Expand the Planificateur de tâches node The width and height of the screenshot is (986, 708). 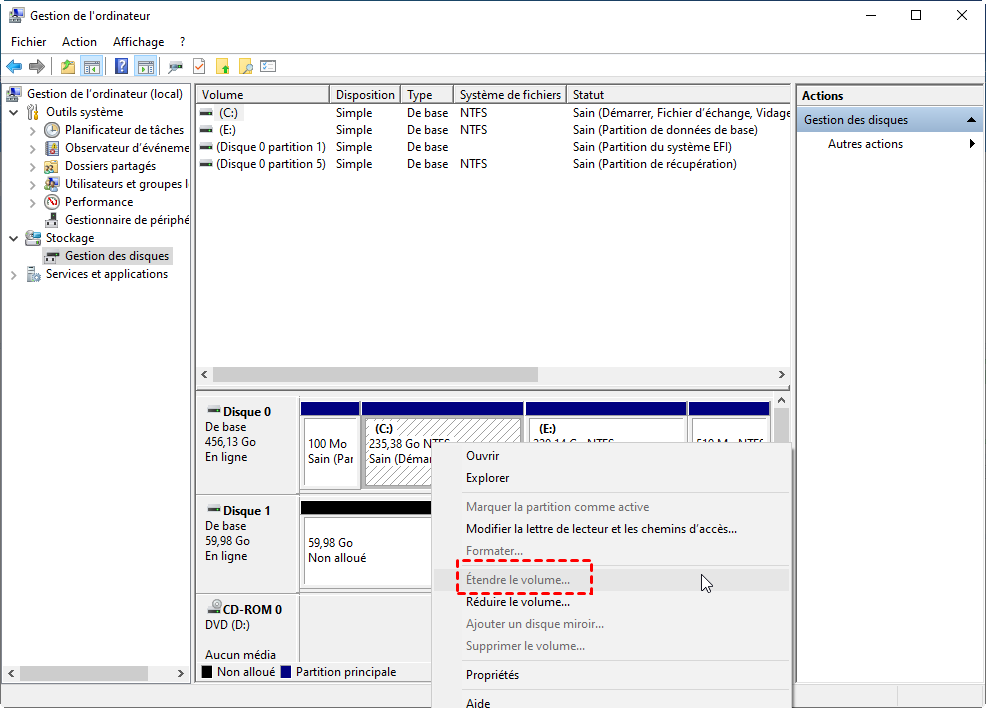tap(33, 130)
